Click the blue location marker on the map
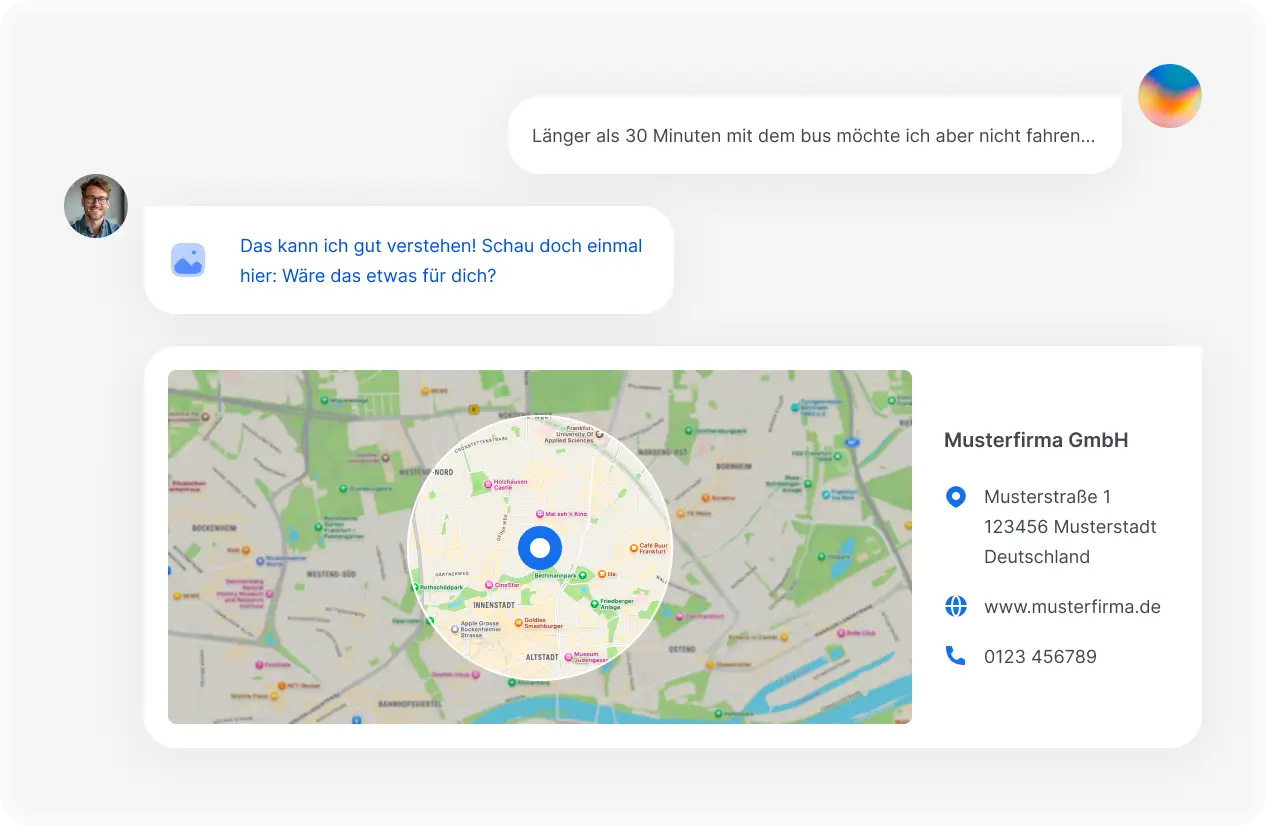1266x826 pixels. 540,548
